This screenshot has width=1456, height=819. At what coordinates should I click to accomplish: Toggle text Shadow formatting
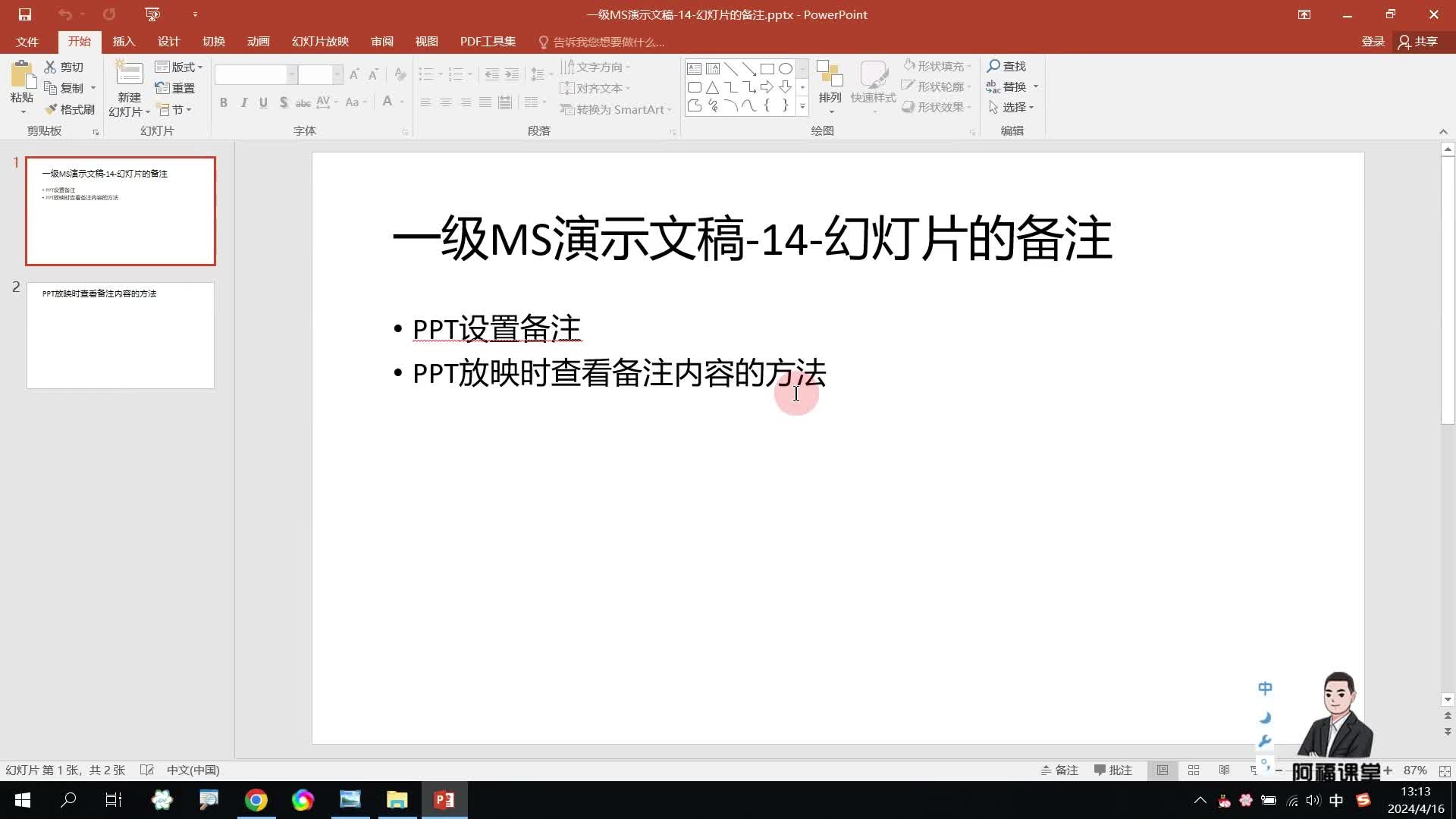tap(284, 102)
